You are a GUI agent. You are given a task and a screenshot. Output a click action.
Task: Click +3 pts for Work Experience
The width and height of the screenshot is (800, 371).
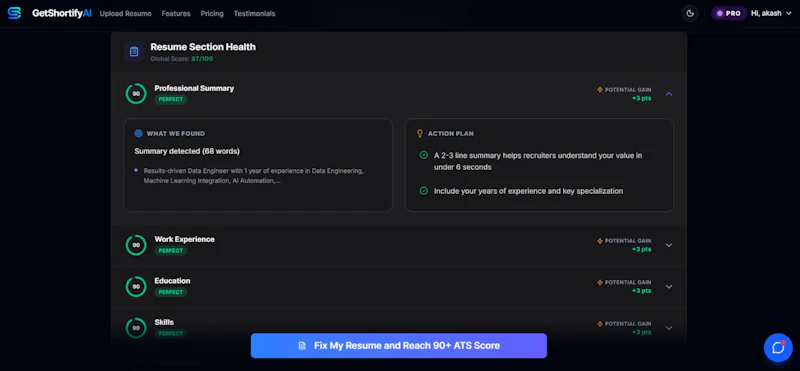641,249
